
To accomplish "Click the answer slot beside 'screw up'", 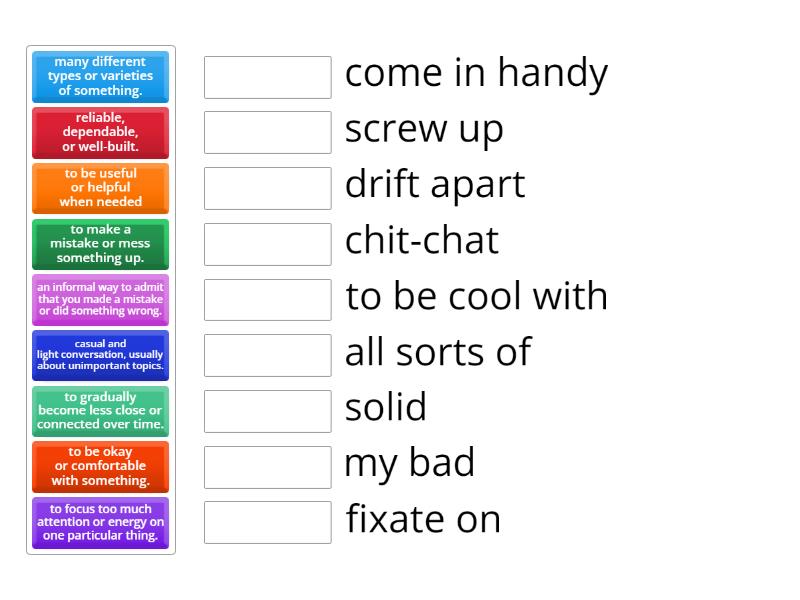I will (x=267, y=129).
